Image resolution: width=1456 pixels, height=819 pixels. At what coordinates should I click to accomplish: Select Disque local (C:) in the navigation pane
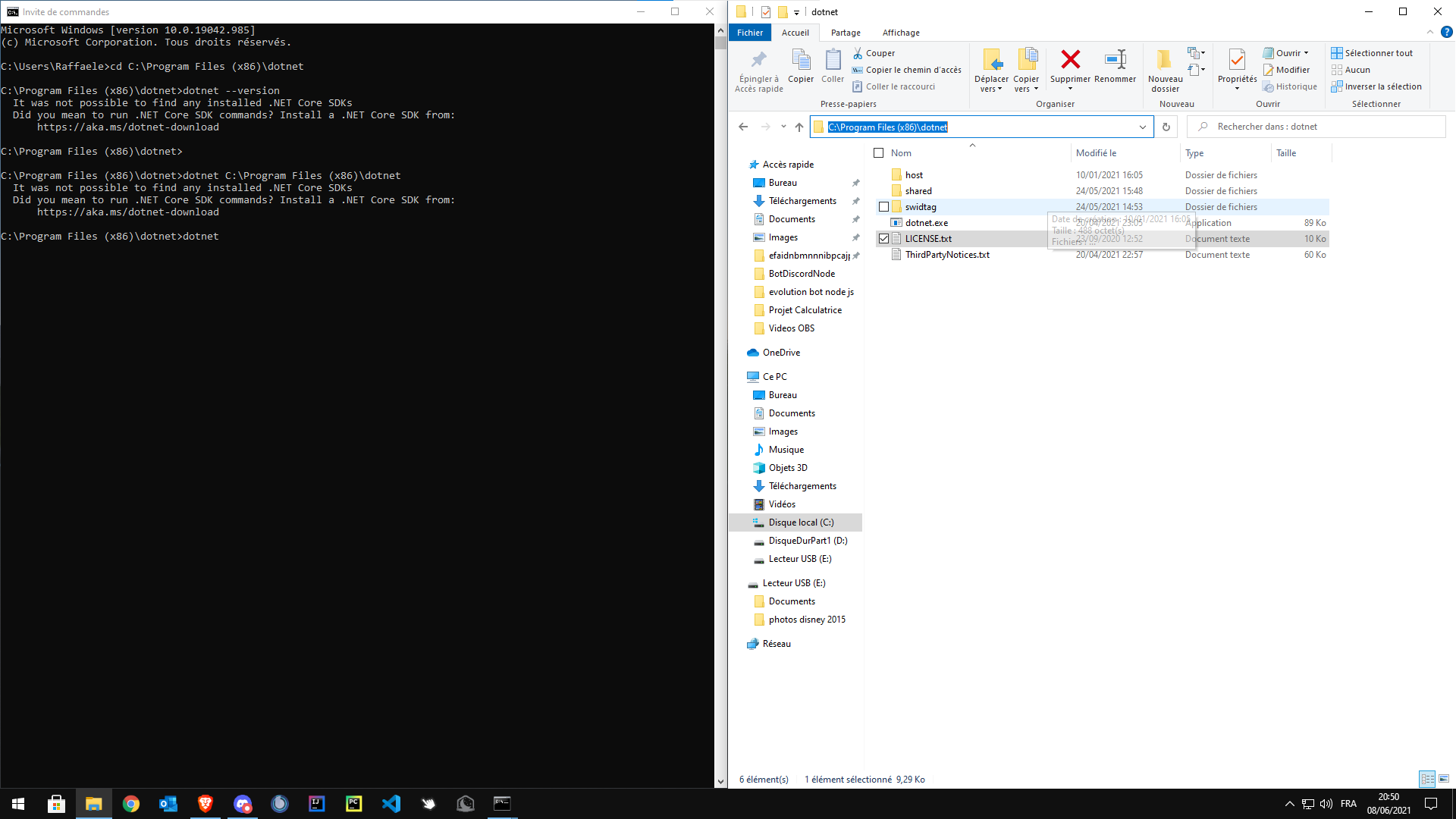[795, 522]
